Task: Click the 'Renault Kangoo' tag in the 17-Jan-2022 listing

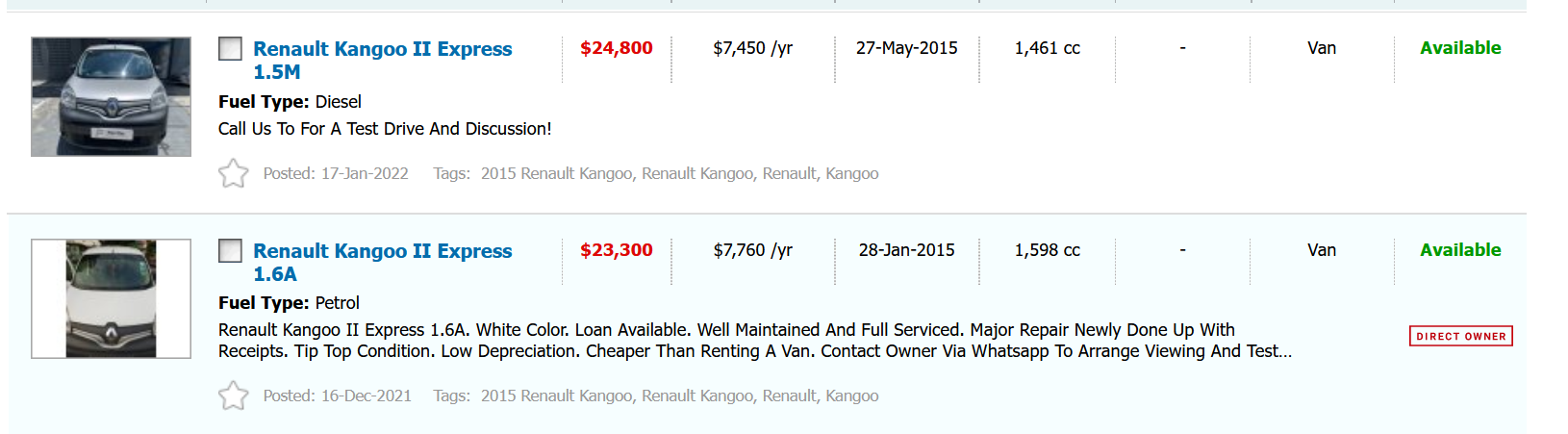Action: [x=697, y=174]
